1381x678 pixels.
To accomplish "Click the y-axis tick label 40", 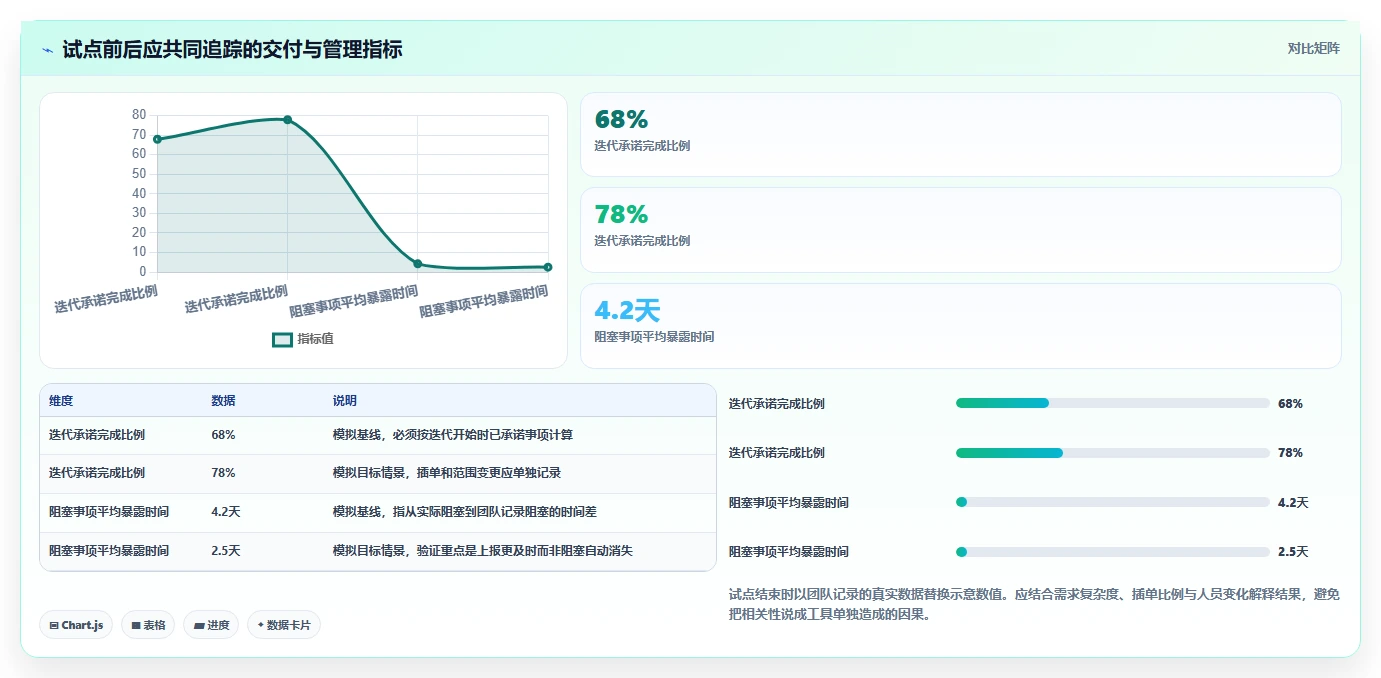I will (139, 193).
